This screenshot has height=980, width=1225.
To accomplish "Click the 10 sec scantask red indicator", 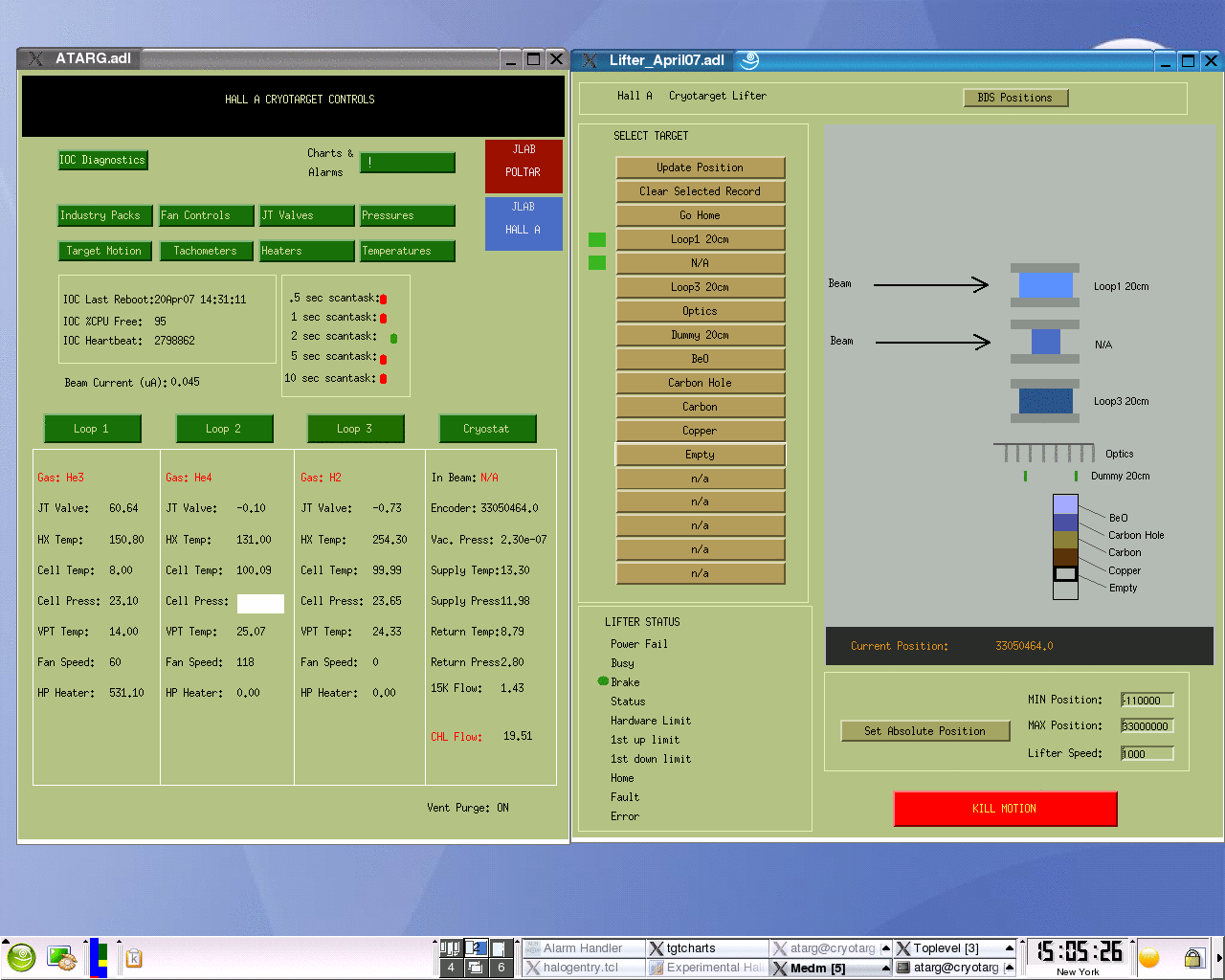I will pyautogui.click(x=383, y=379).
